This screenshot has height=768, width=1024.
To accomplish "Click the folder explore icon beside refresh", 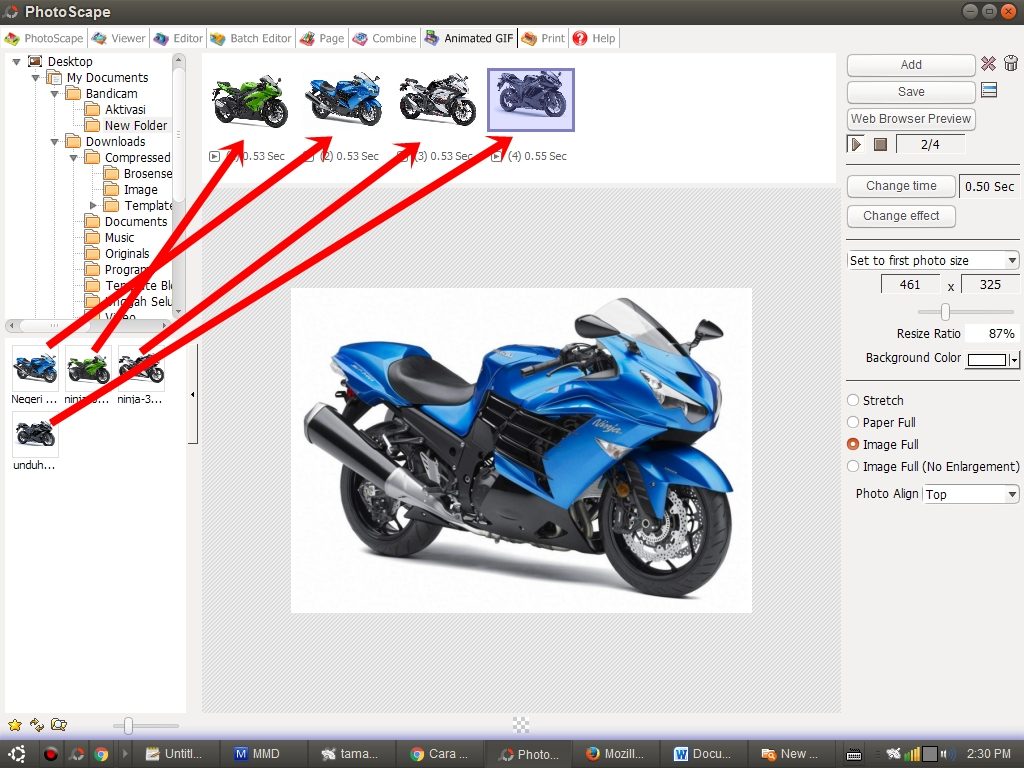I will click(59, 724).
